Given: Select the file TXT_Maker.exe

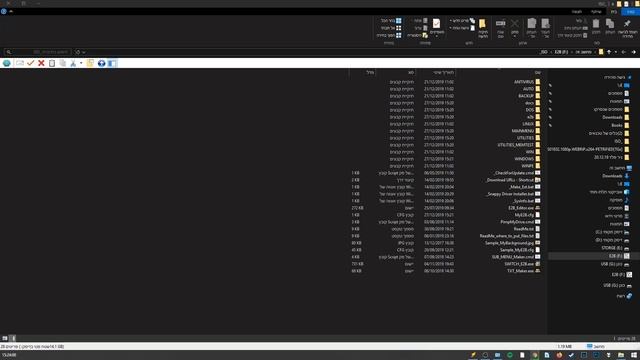Looking at the screenshot, I should pyautogui.click(x=524, y=271).
